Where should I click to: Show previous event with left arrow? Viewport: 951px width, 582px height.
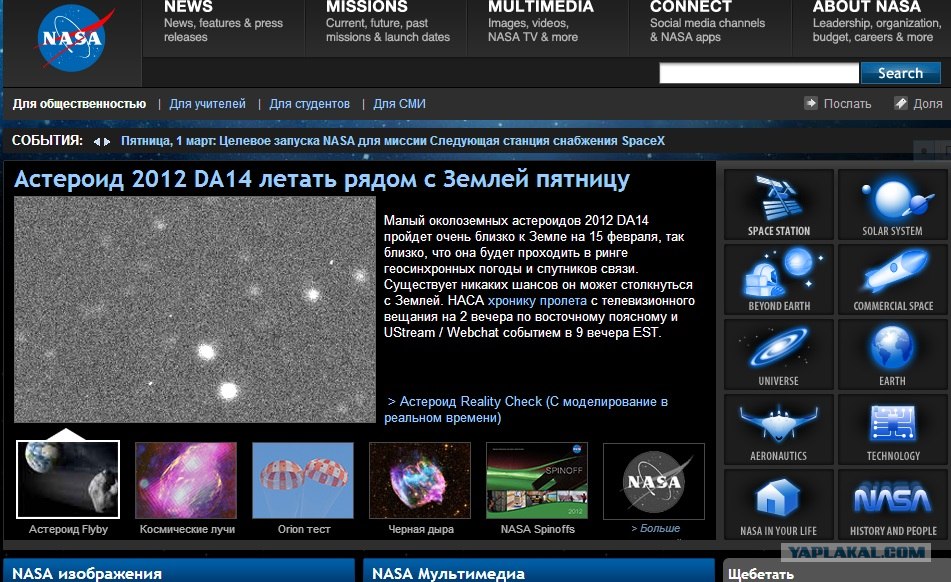[96, 142]
